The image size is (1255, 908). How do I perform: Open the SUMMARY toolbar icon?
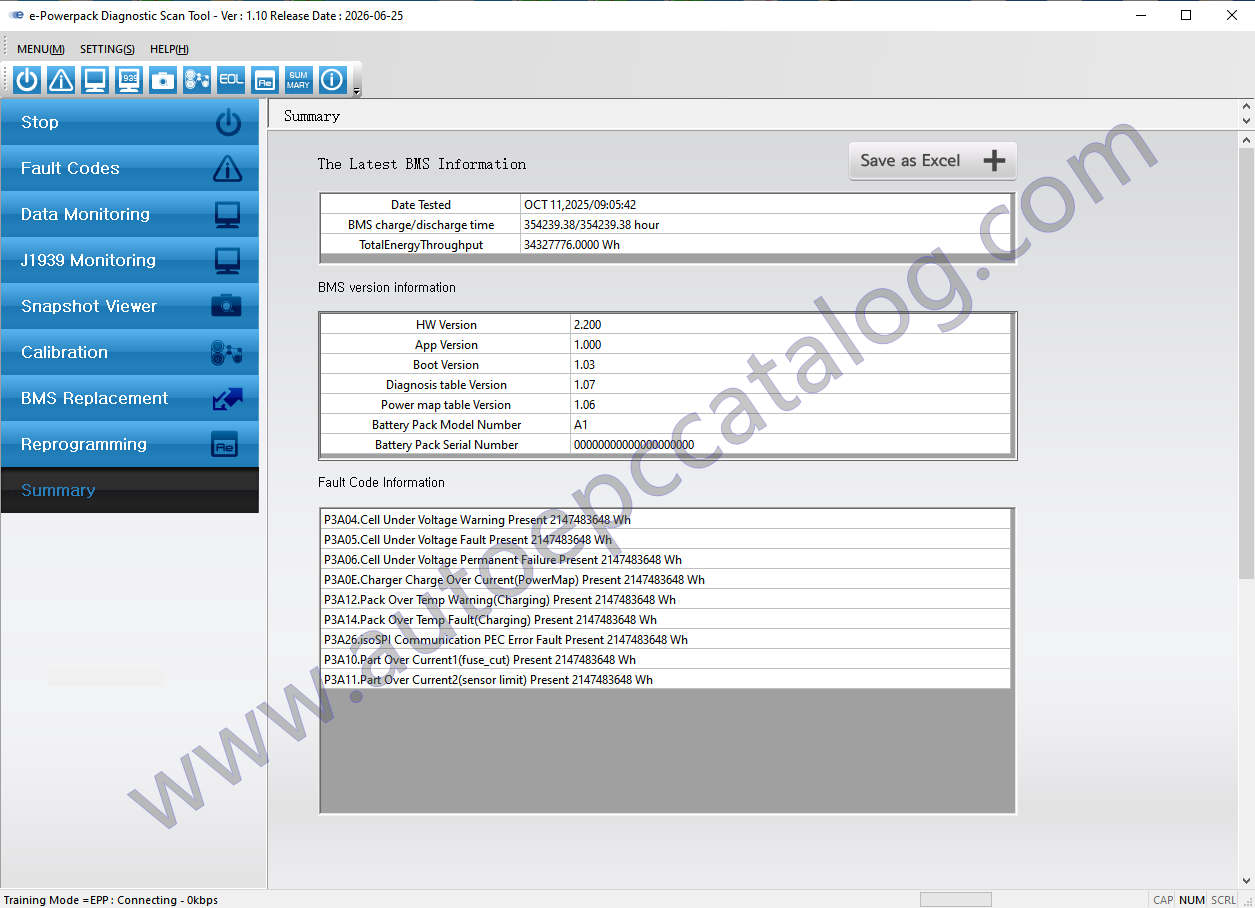coord(298,80)
